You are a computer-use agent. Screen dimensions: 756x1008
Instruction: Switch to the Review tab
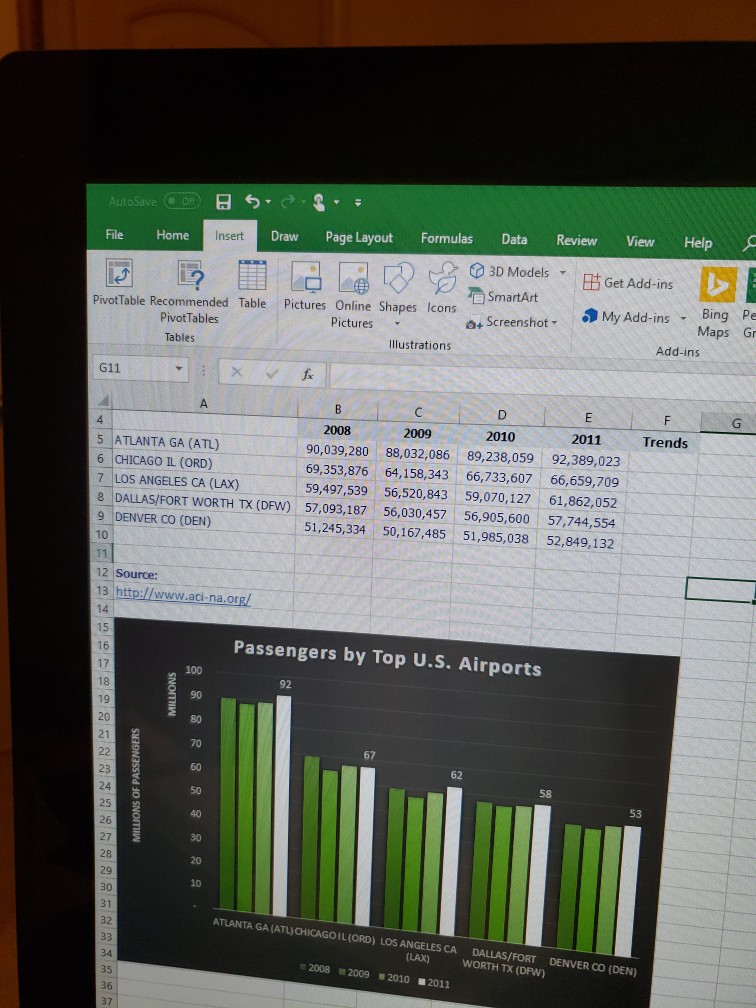[577, 240]
